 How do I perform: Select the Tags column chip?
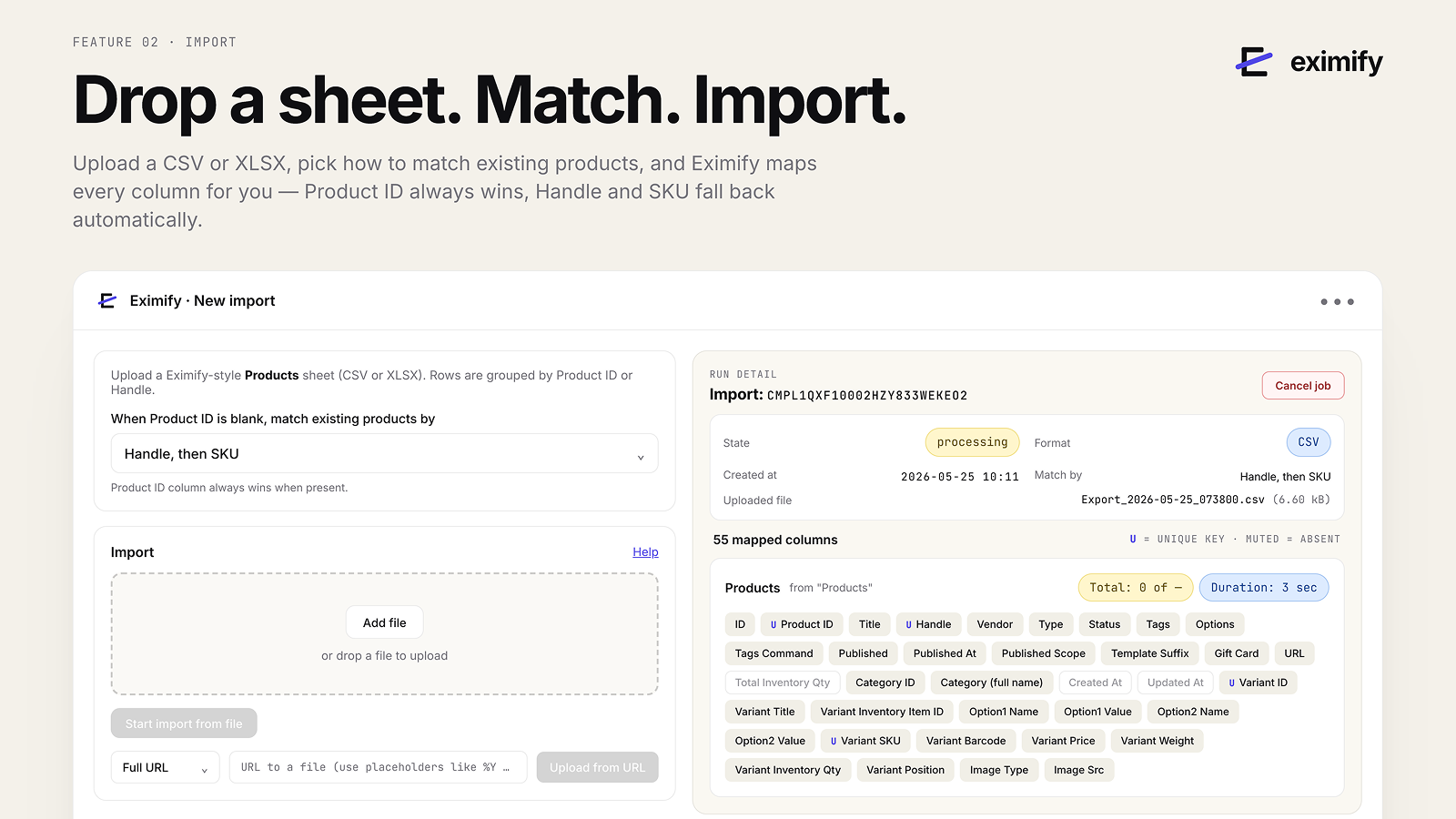coord(1158,624)
